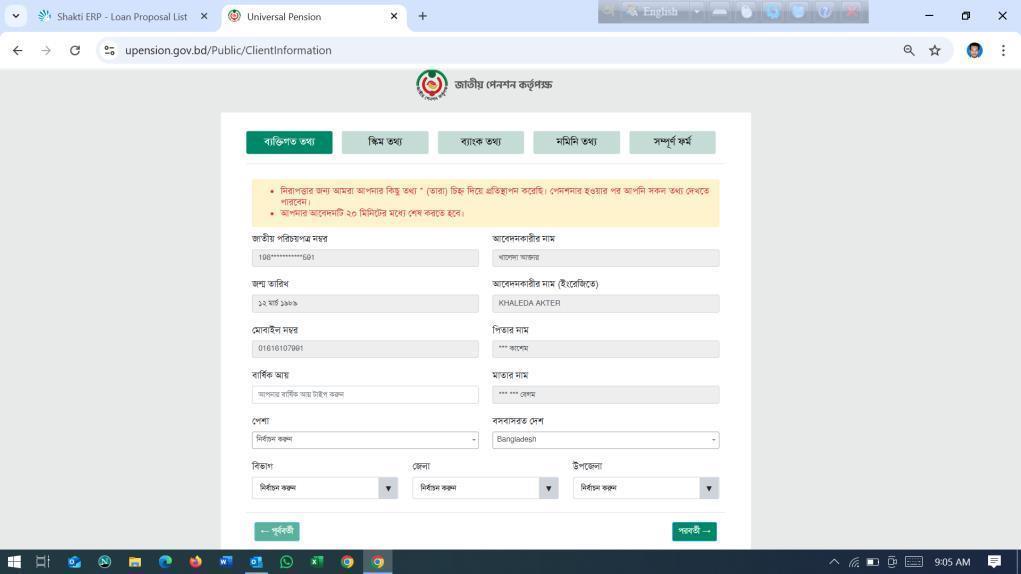The image size is (1021, 574).
Task: Click the zoom magnifier icon in address bar
Action: (909, 50)
